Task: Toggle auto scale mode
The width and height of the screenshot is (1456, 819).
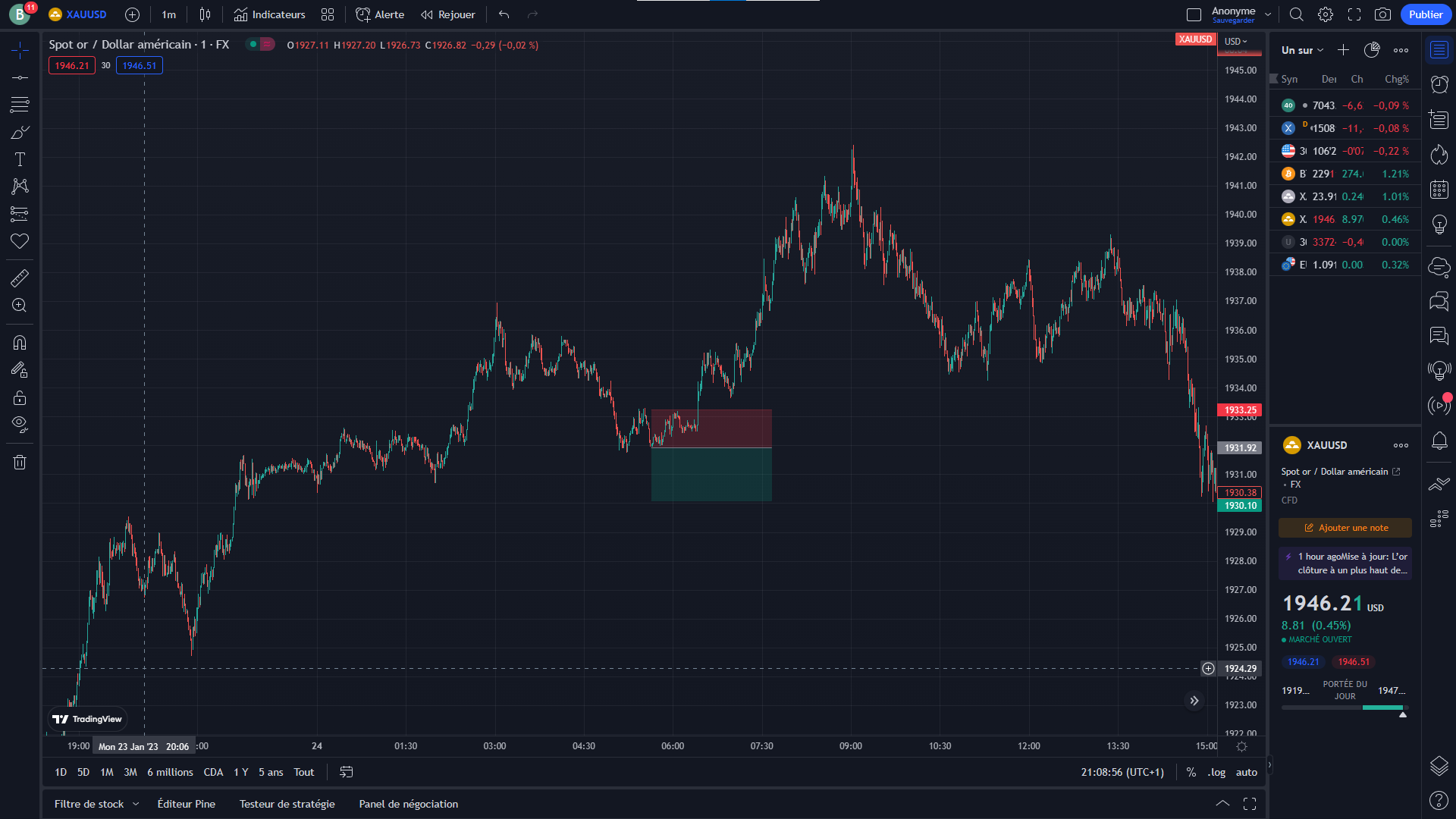Action: tap(1246, 772)
